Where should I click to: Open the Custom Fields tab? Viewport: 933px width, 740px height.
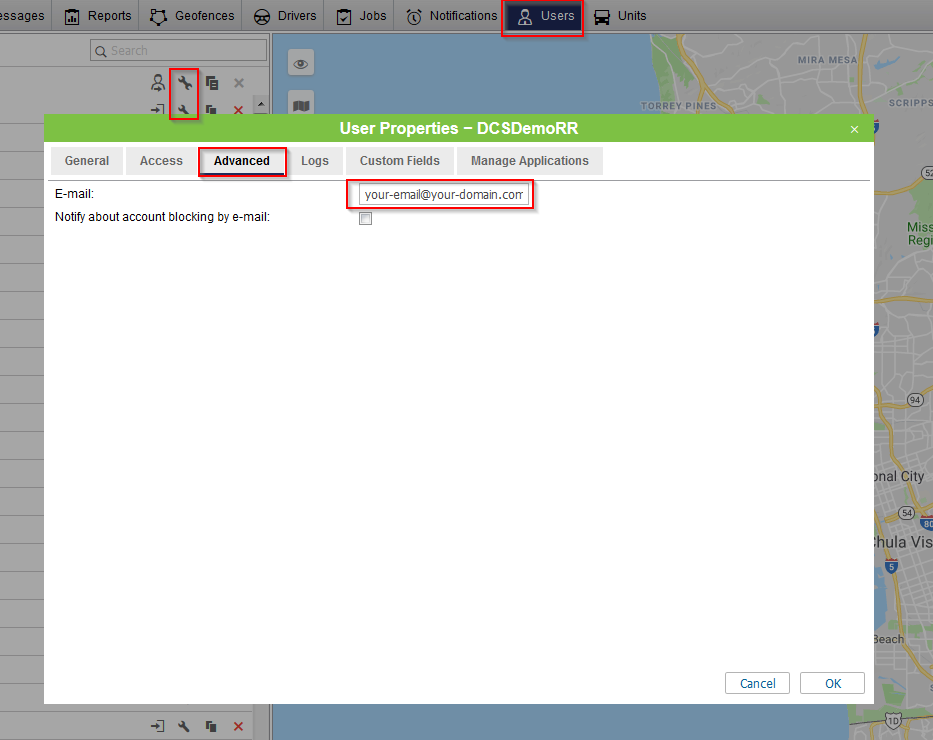(400, 161)
